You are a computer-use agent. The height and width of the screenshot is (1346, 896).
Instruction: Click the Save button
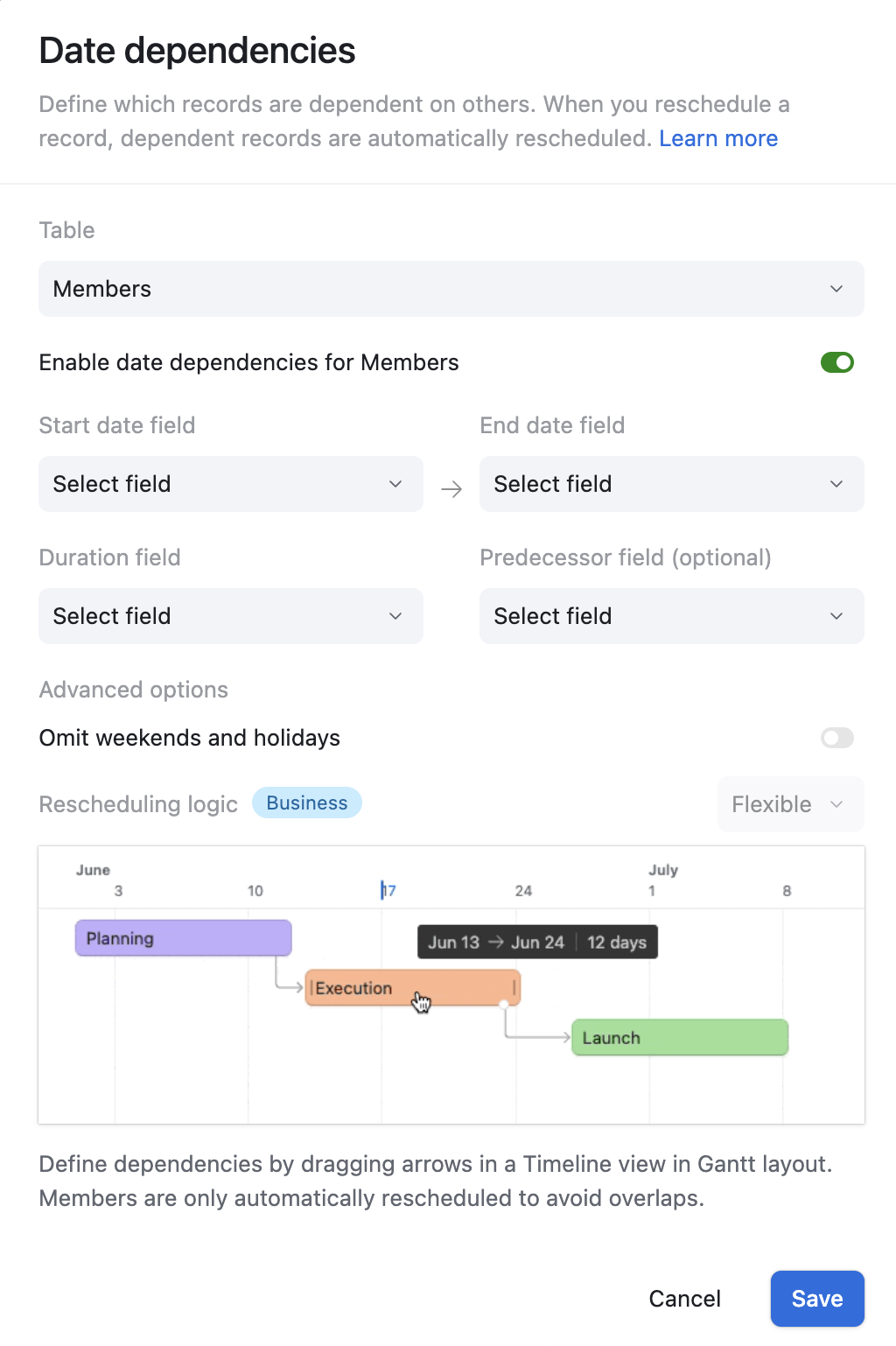[x=817, y=1299]
